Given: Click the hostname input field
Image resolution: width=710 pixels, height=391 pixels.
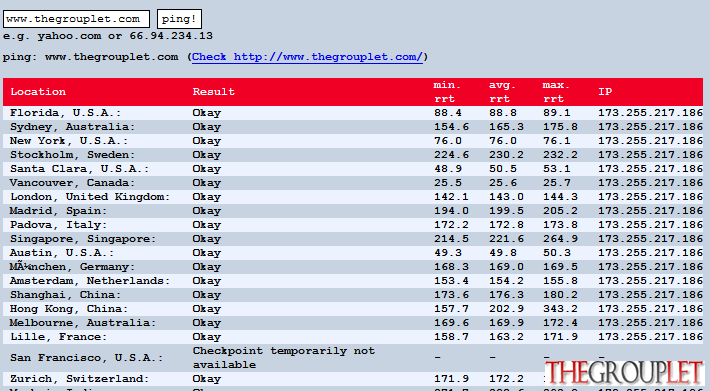Looking at the screenshot, I should tap(77, 19).
